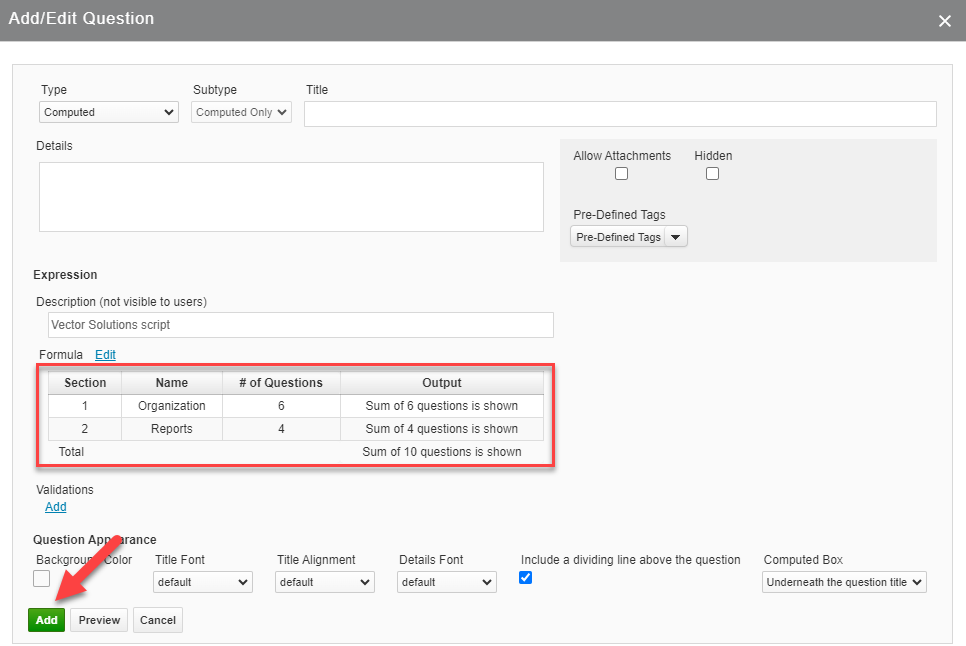Pick a Background Color swatch

(42, 579)
